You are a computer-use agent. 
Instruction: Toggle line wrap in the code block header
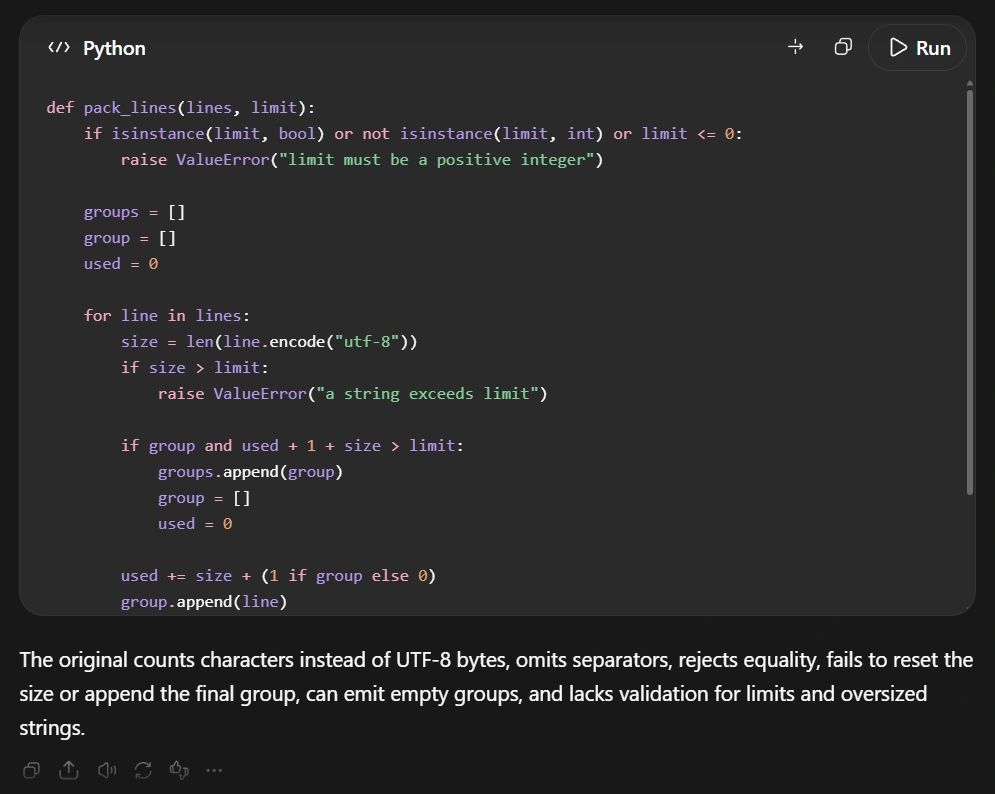tap(795, 47)
